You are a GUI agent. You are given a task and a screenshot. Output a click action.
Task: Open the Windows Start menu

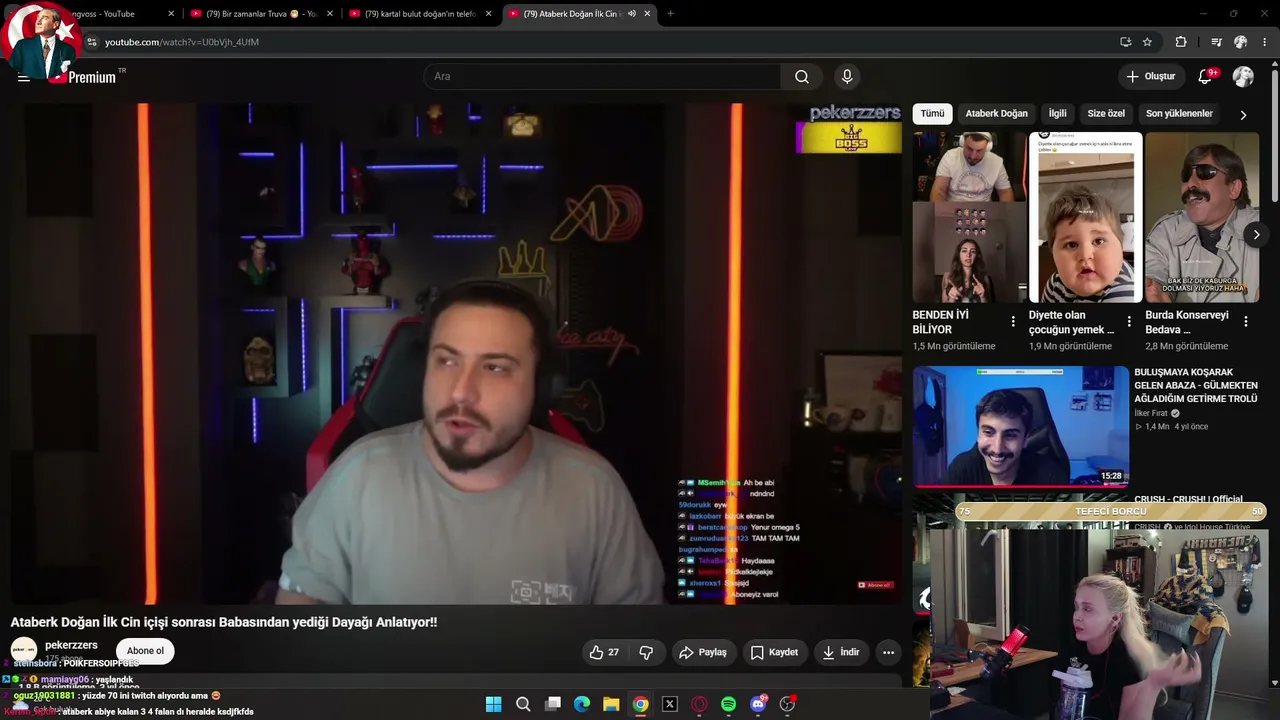click(493, 705)
